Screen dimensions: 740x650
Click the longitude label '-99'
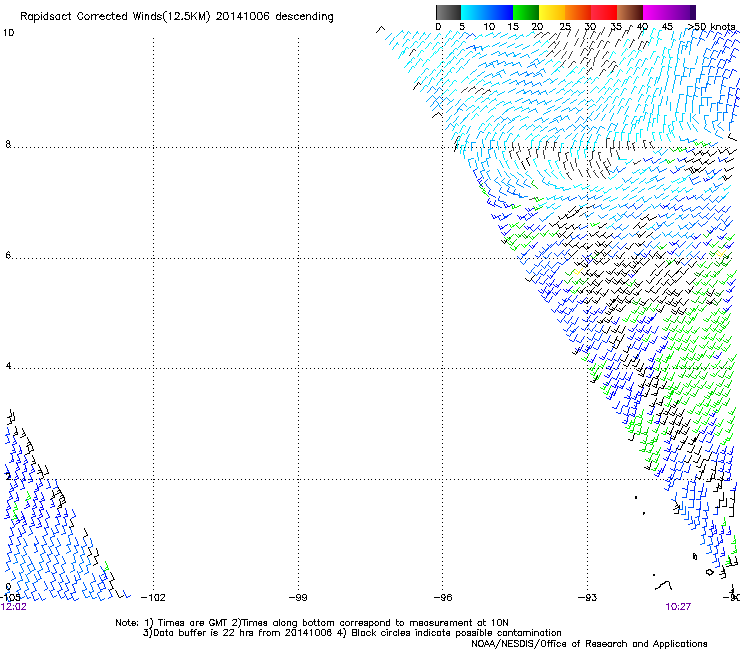point(298,598)
